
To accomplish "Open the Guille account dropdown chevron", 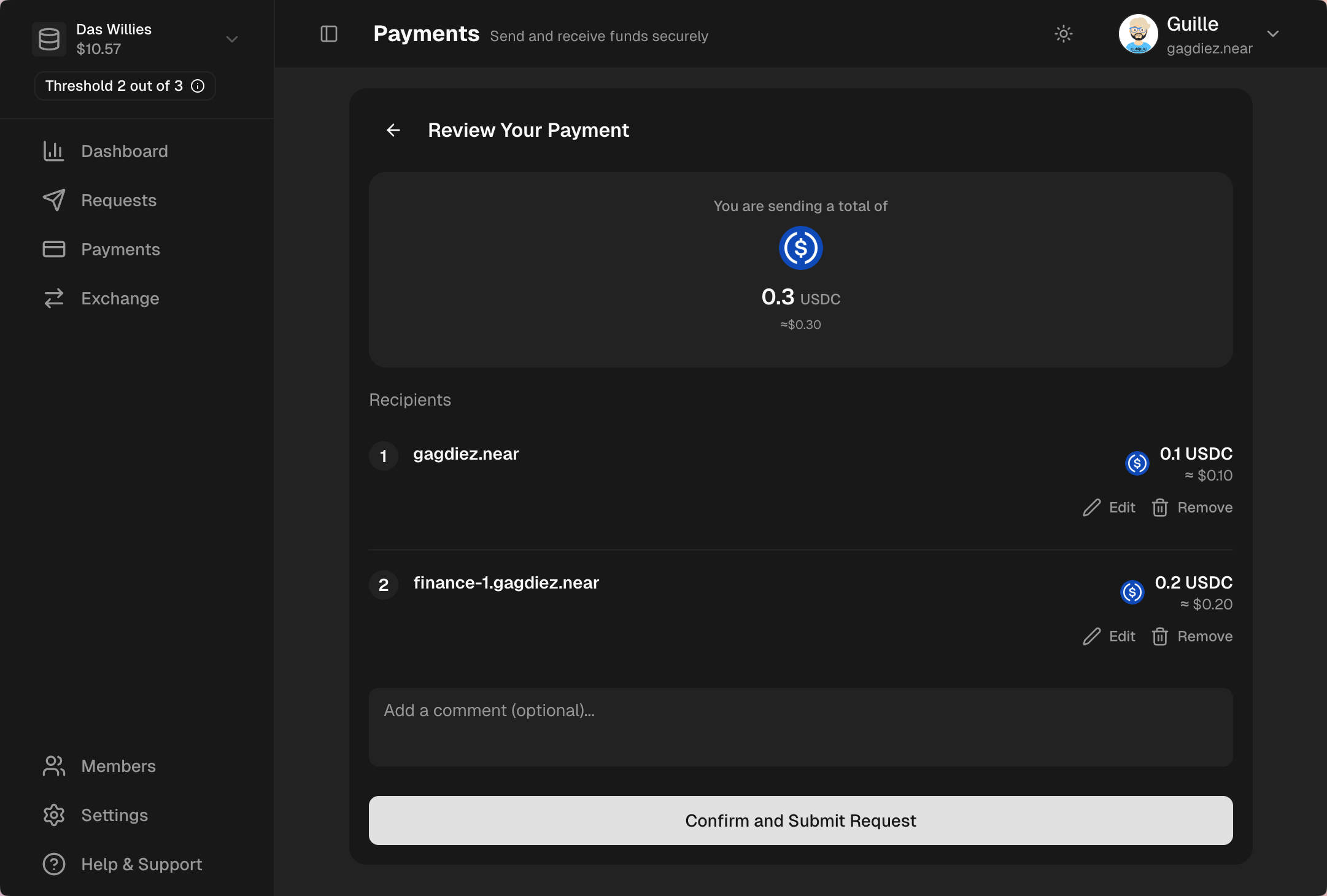I will click(1272, 34).
